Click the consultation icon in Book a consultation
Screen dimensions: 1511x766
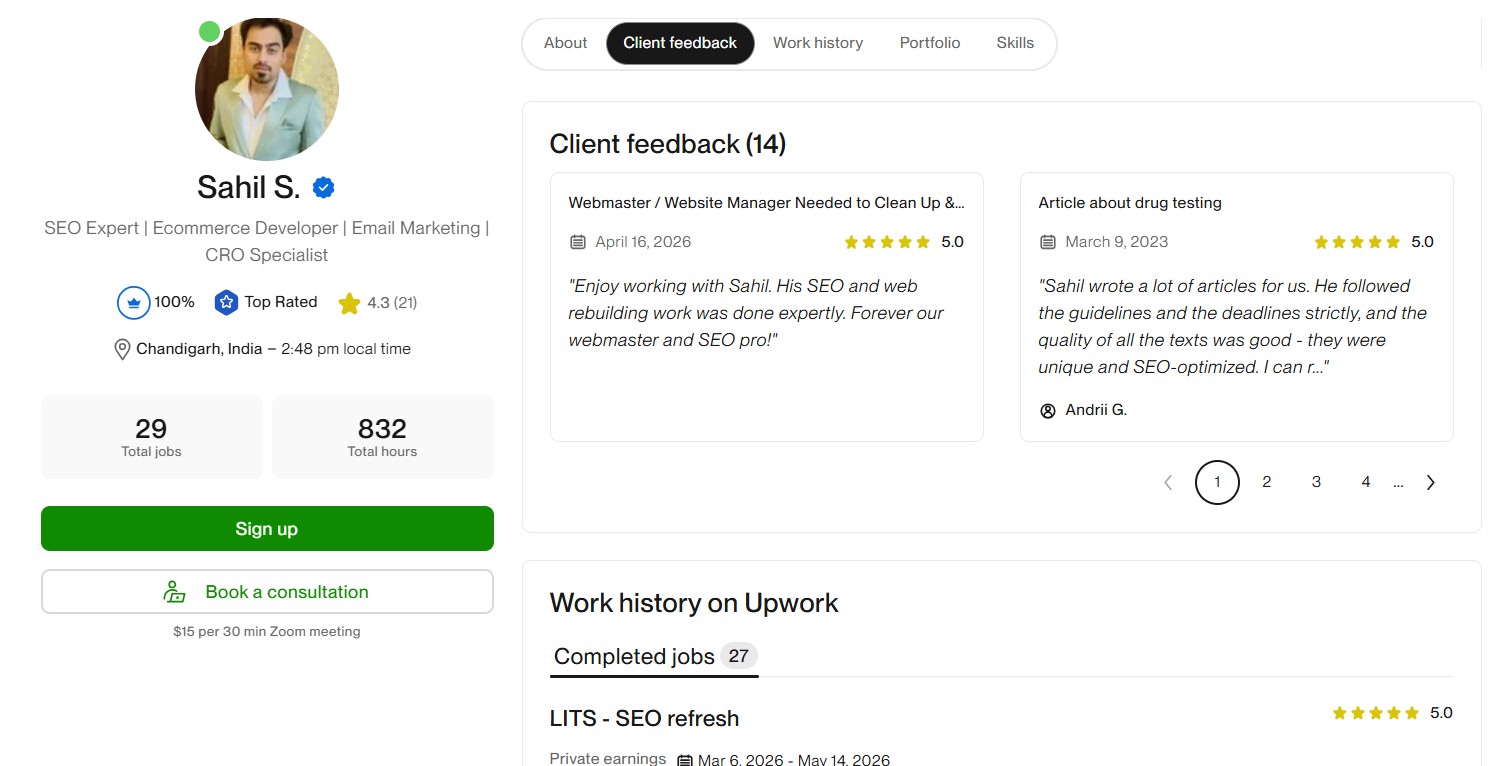175,592
